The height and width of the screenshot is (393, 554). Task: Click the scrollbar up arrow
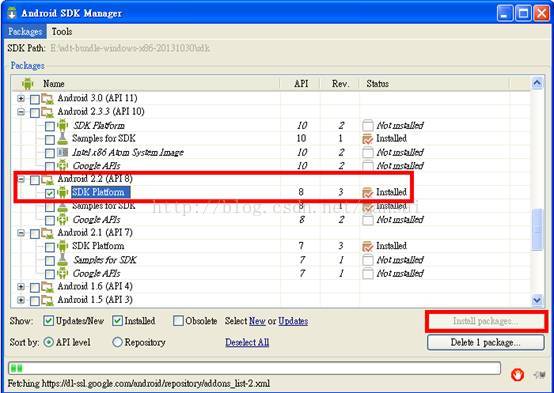coord(537,83)
